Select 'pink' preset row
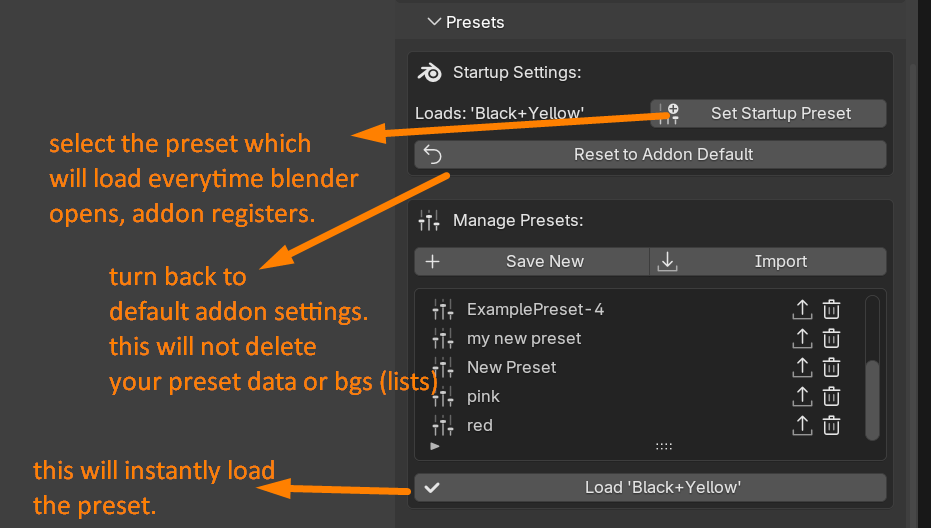931x528 pixels. pyautogui.click(x=638, y=397)
